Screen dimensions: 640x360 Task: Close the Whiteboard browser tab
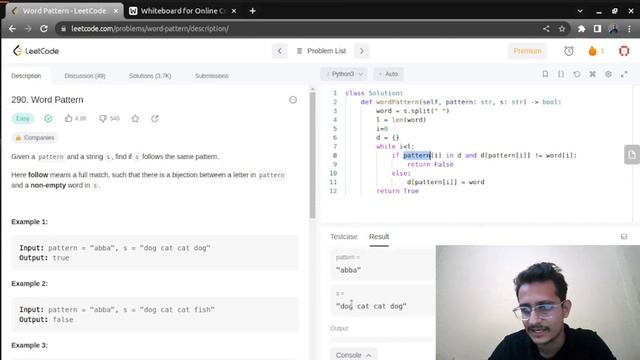(x=234, y=11)
